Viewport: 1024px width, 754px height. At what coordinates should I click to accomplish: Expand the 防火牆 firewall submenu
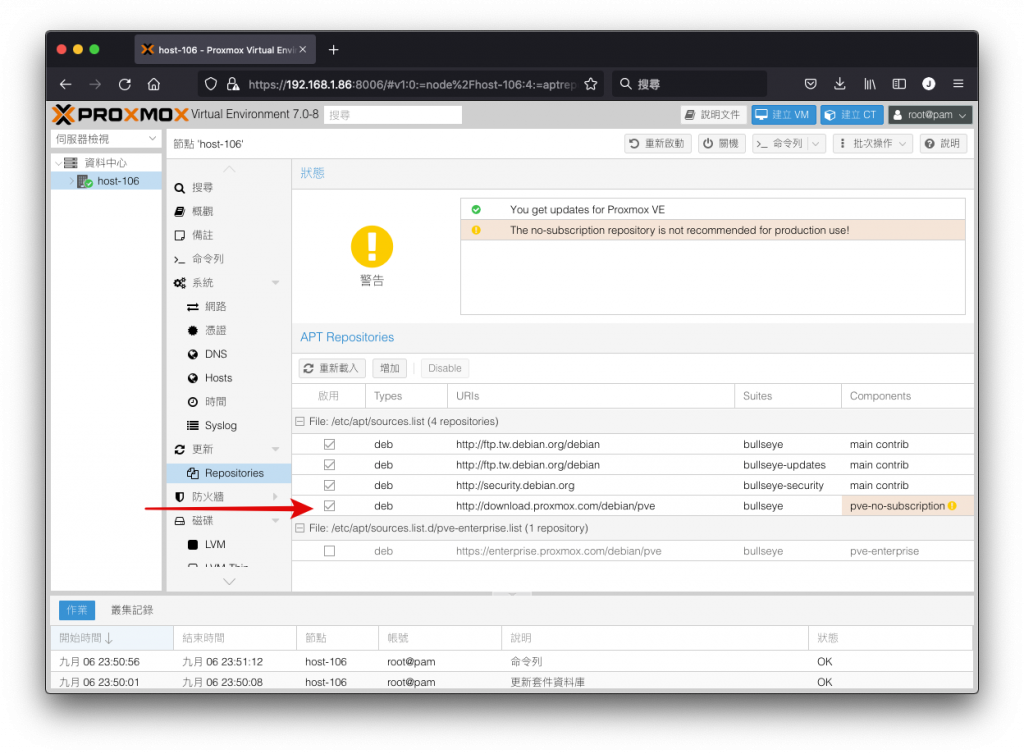coord(276,497)
